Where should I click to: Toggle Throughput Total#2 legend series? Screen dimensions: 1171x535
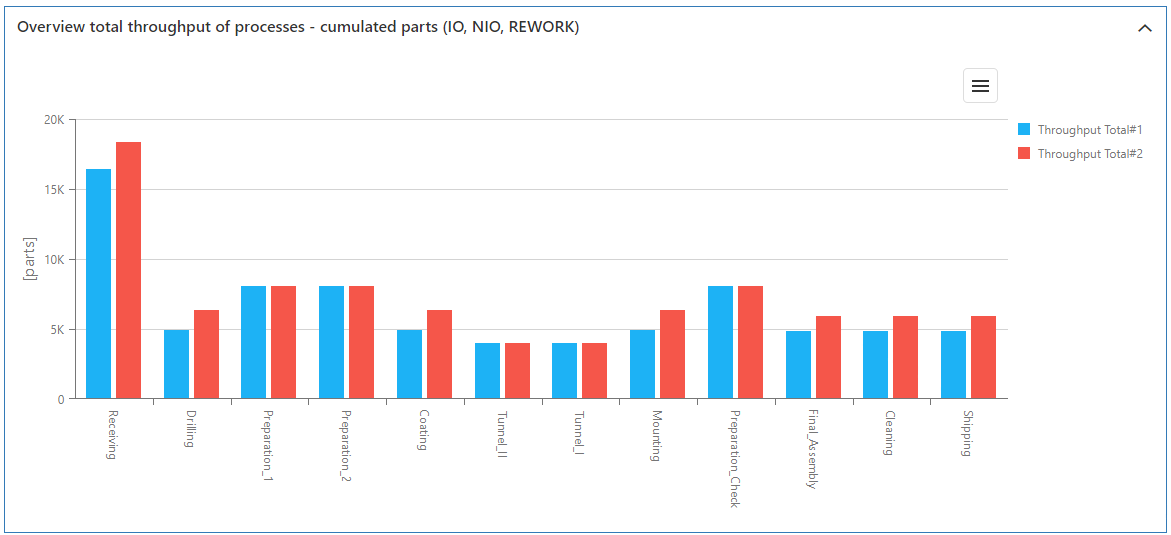pos(1089,154)
